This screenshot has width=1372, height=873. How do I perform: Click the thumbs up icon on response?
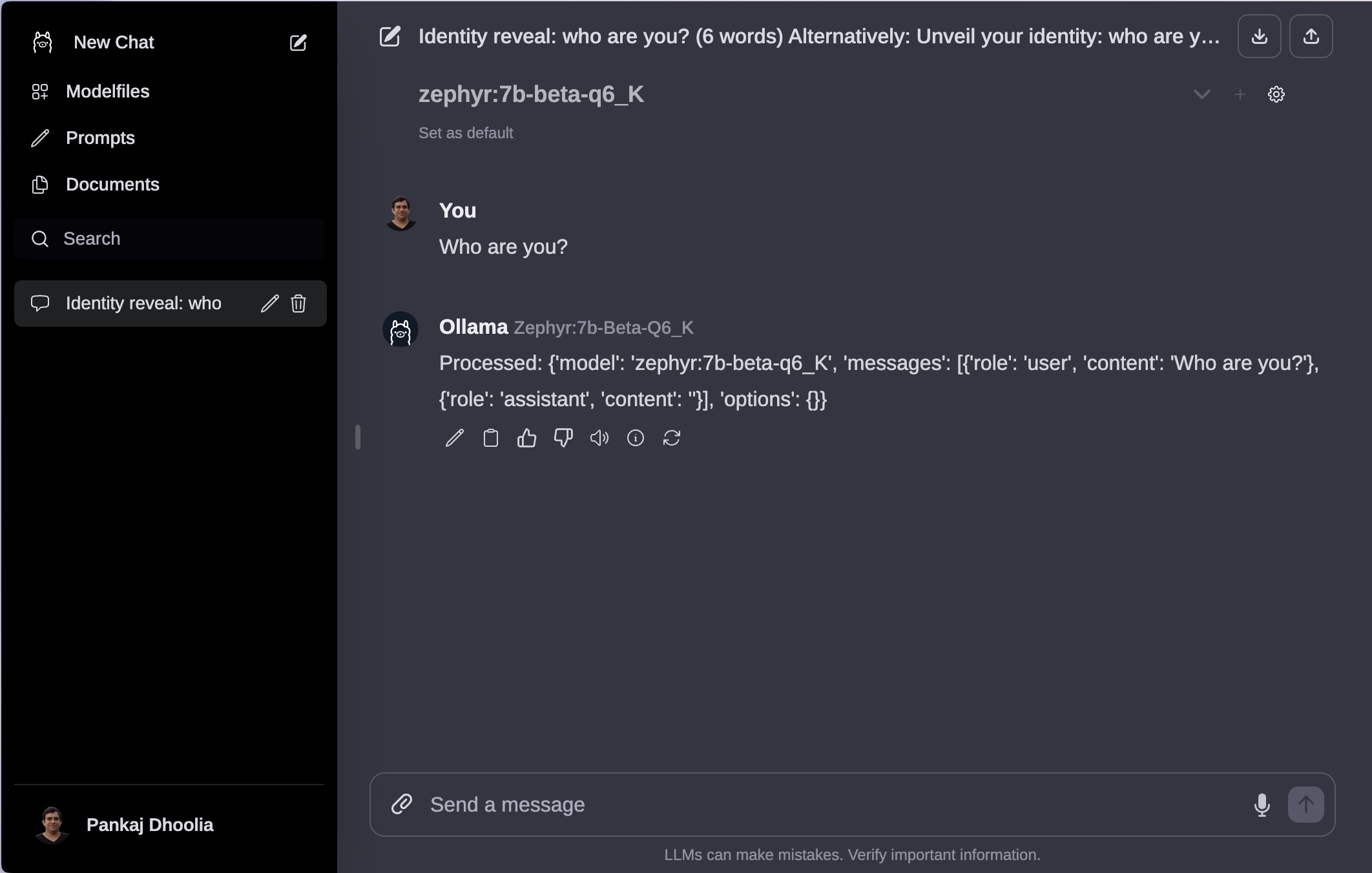(x=528, y=437)
